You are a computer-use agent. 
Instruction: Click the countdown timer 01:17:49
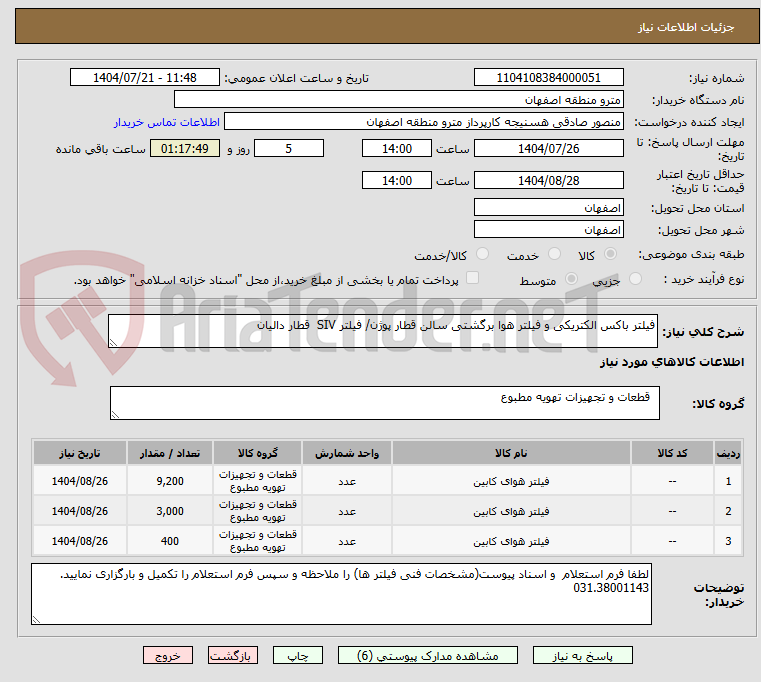coord(184,149)
